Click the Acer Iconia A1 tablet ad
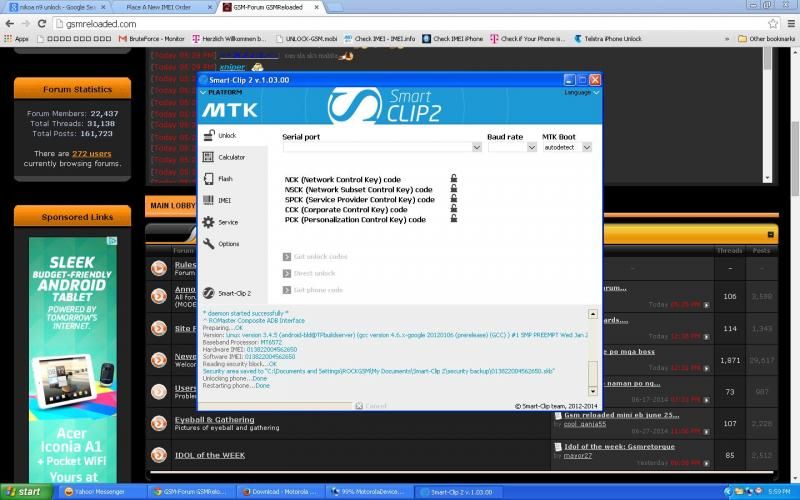800x500 pixels. (x=72, y=360)
